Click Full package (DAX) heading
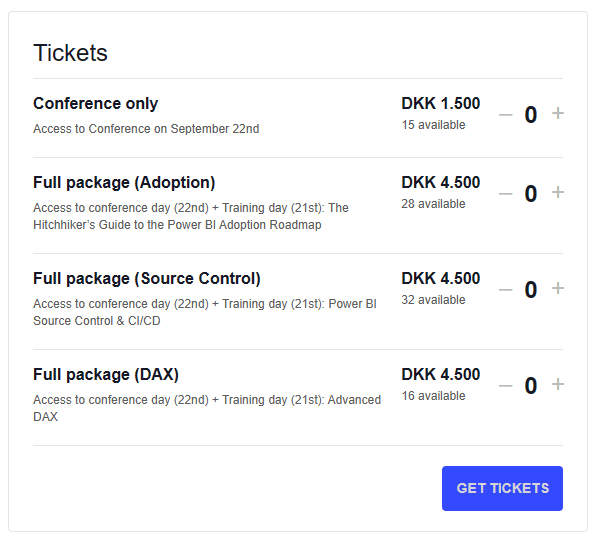The image size is (595, 545). tap(106, 375)
